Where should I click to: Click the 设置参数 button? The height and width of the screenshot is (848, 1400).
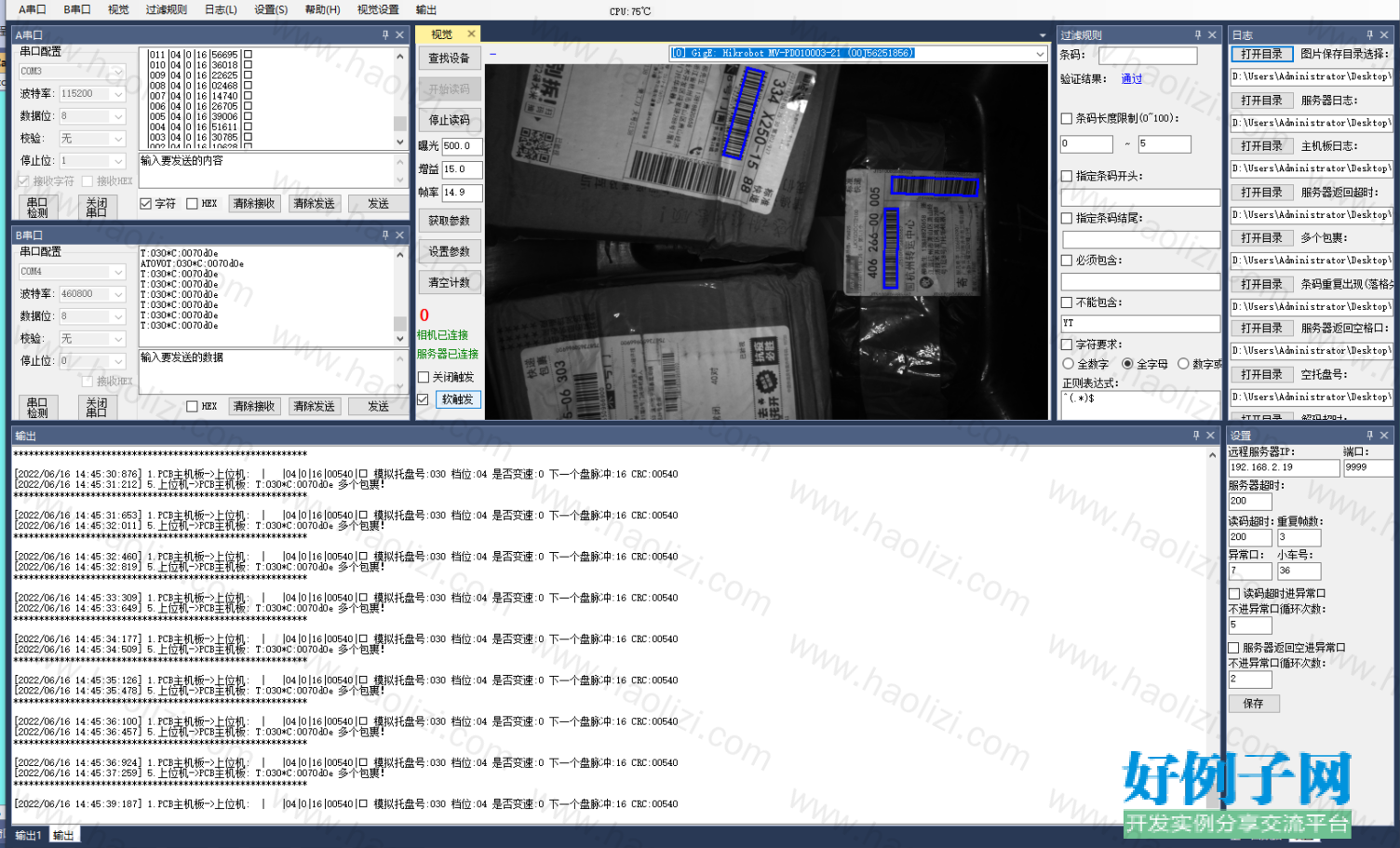[x=450, y=251]
